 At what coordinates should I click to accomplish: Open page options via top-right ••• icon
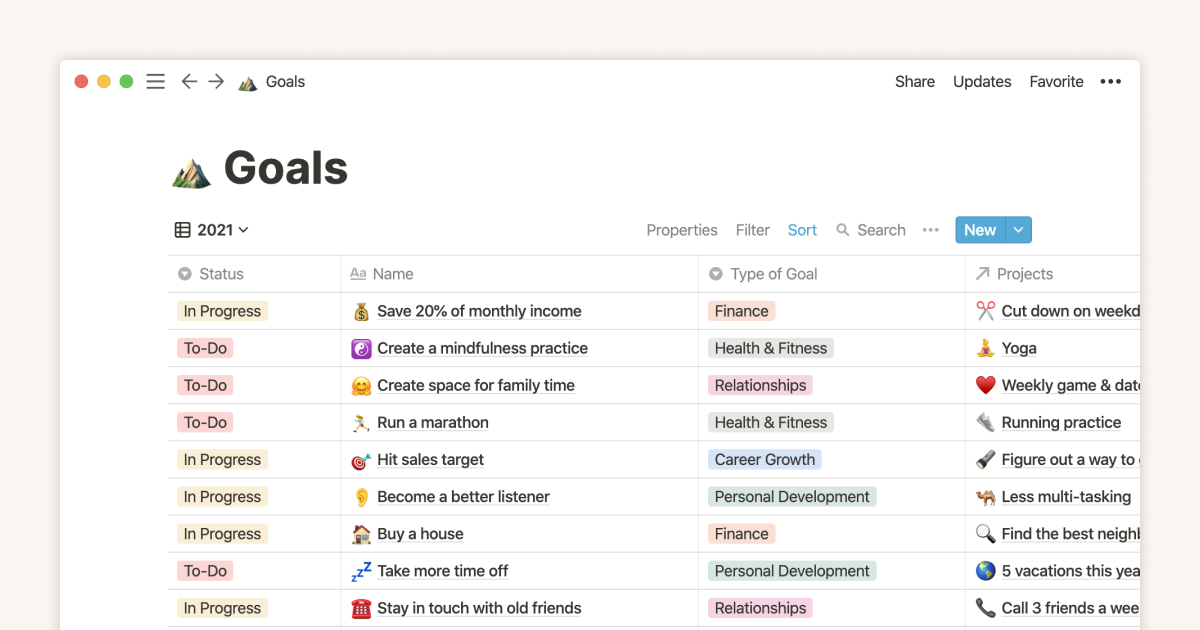[1110, 81]
